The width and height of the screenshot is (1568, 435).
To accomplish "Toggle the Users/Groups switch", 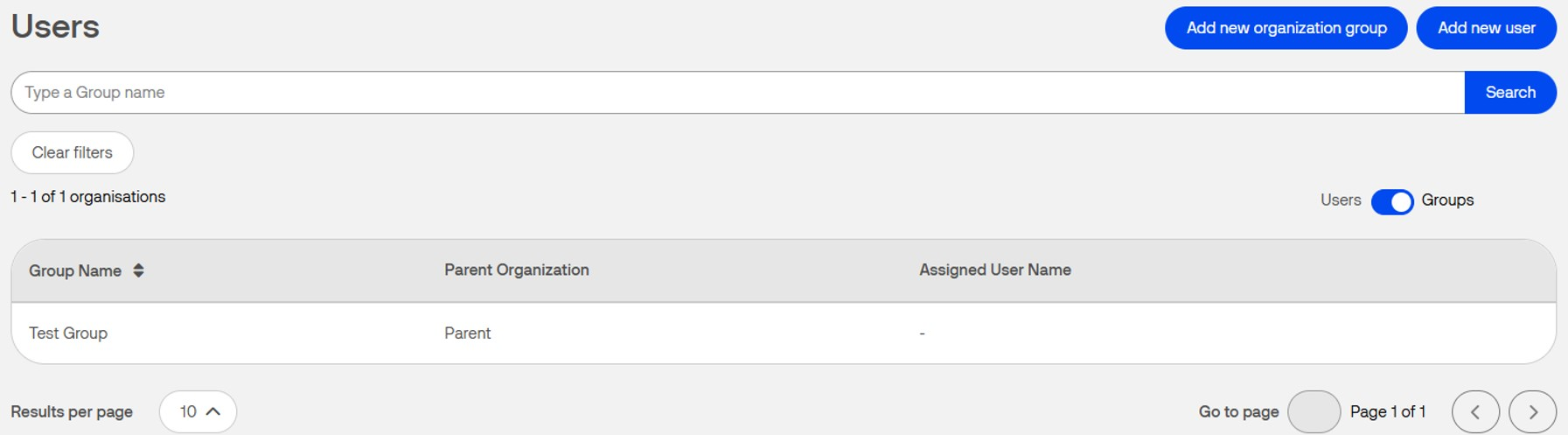I will click(x=1392, y=201).
